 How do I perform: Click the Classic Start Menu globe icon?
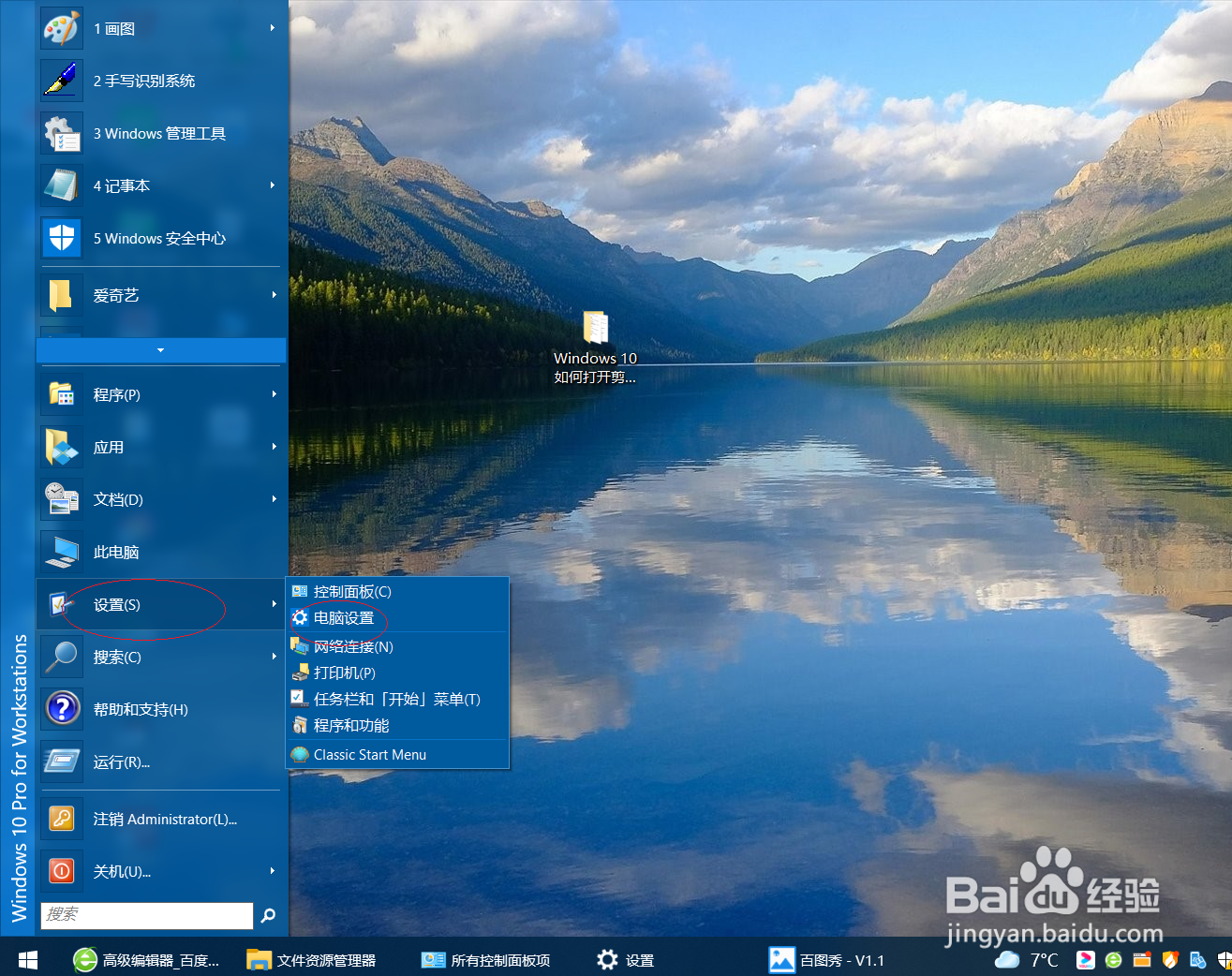[x=300, y=754]
